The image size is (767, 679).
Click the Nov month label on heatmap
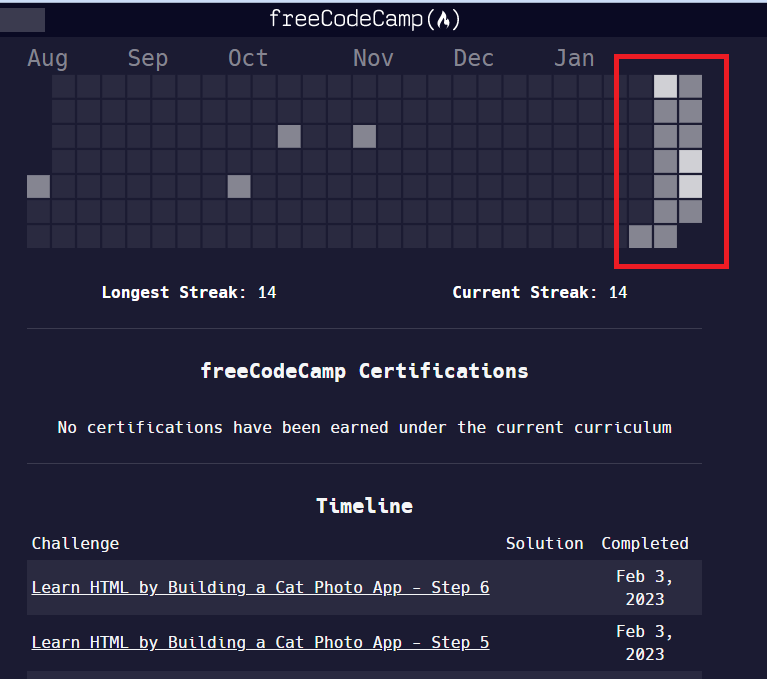(373, 58)
